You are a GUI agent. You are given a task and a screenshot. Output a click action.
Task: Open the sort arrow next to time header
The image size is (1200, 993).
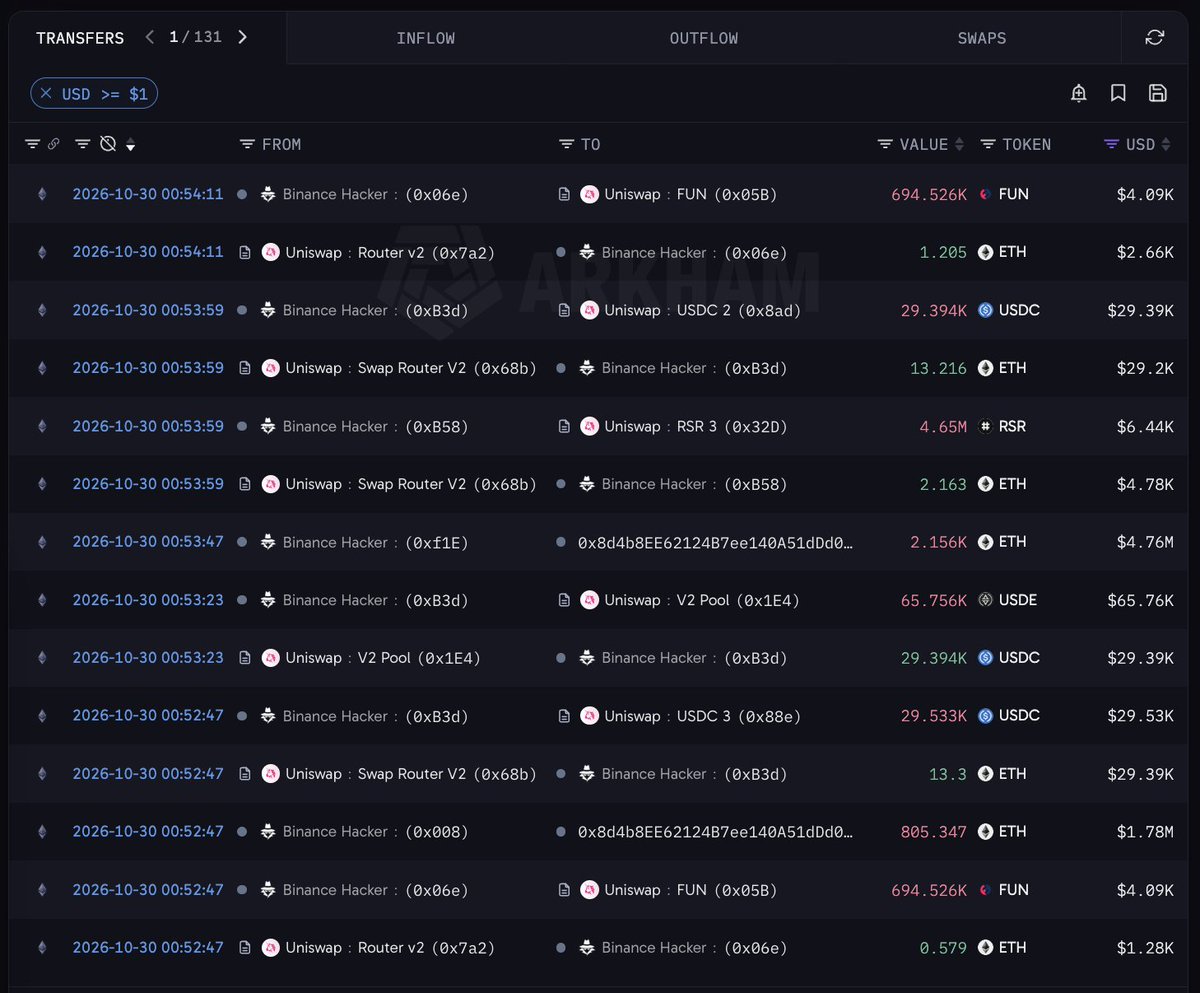(130, 146)
